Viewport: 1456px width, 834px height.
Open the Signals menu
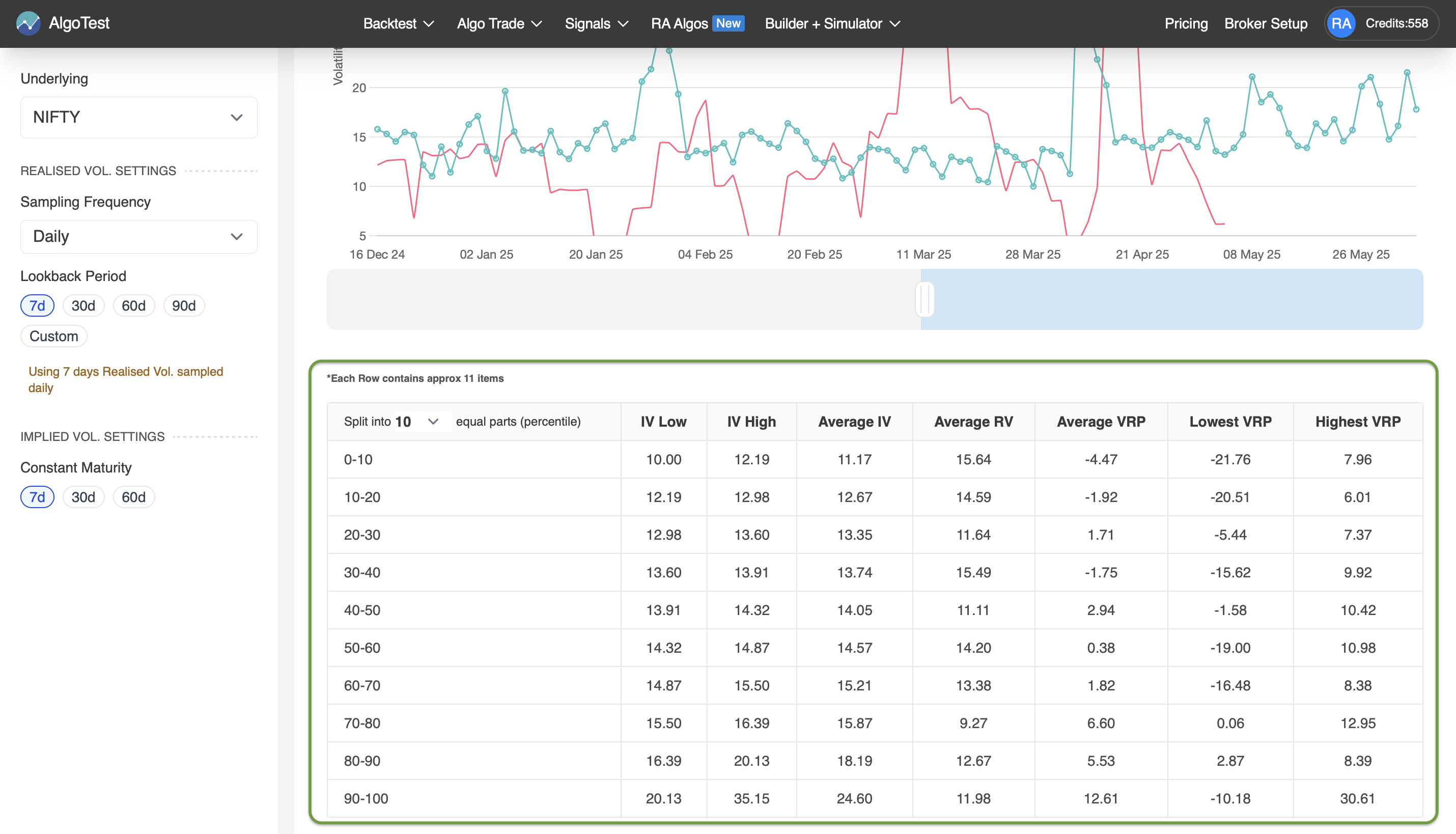[596, 23]
